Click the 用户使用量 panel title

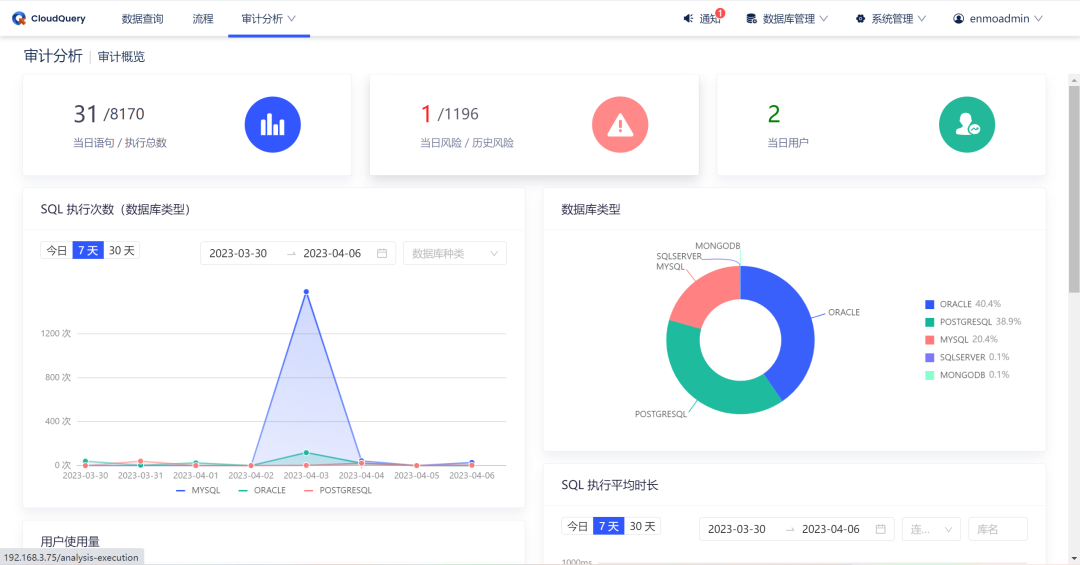click(x=70, y=542)
